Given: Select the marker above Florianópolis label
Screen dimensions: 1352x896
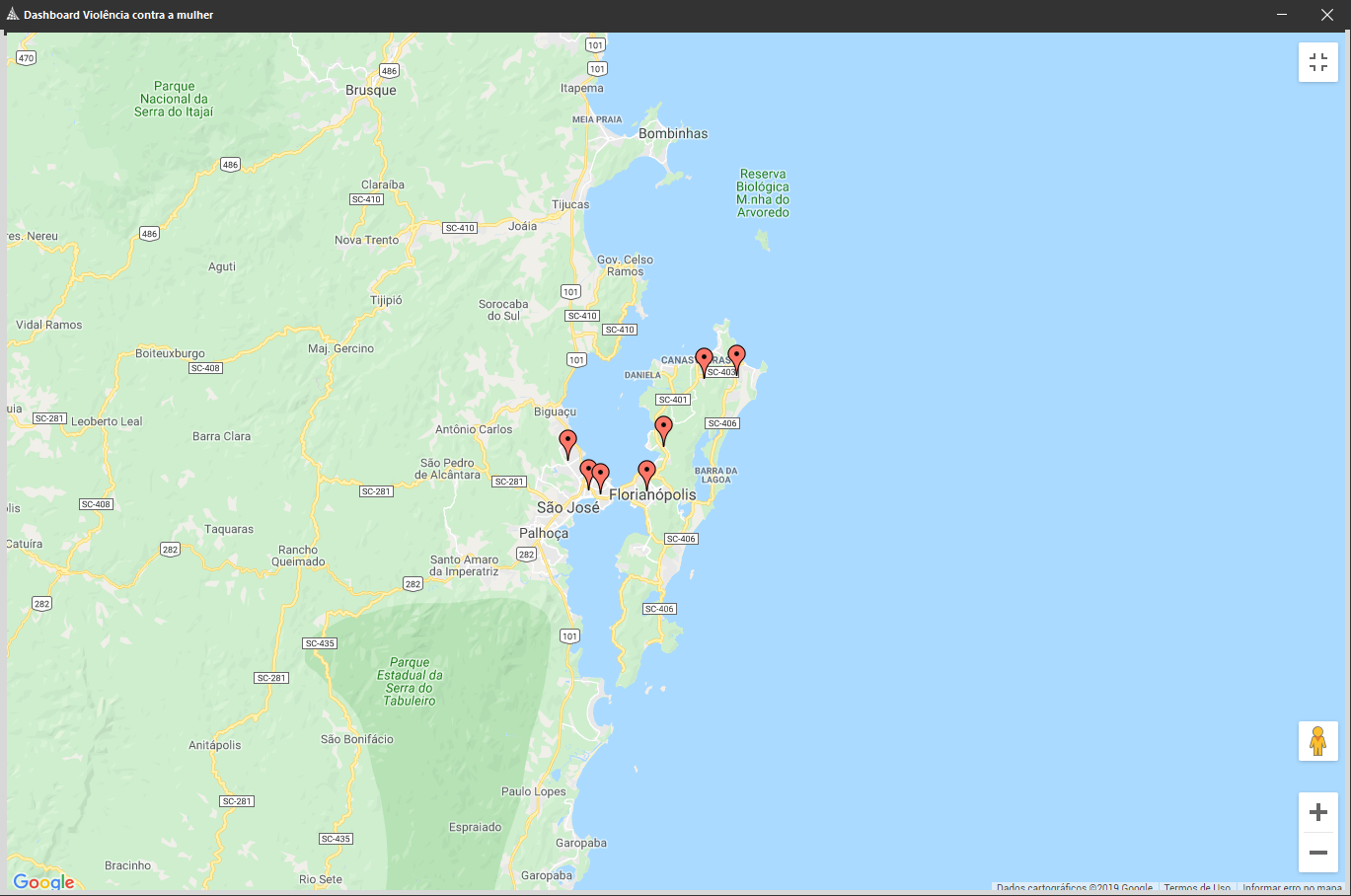Looking at the screenshot, I should click(x=646, y=475).
